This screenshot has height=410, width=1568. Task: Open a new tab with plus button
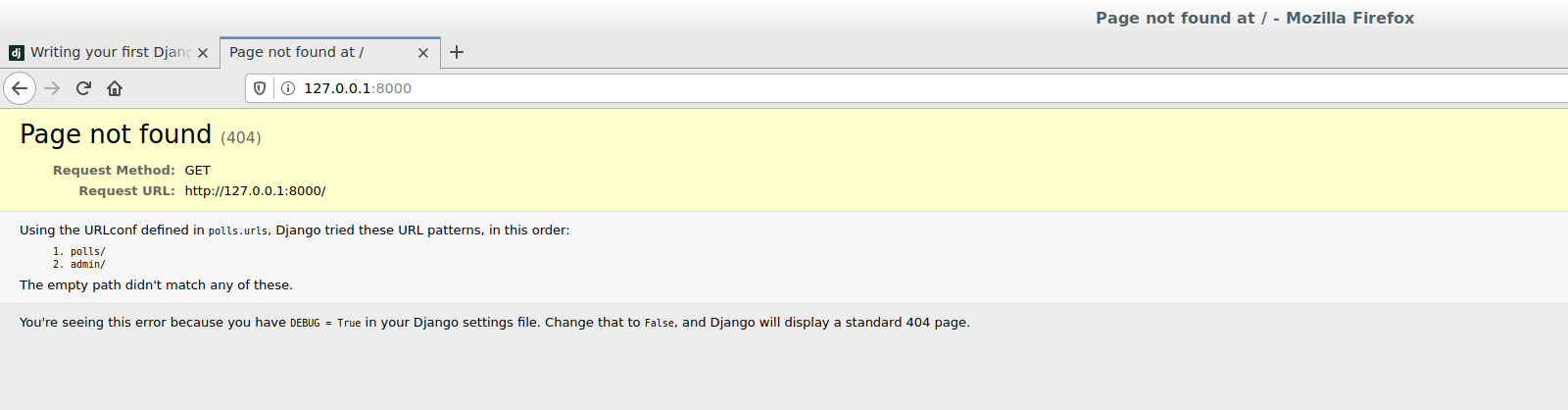[457, 52]
